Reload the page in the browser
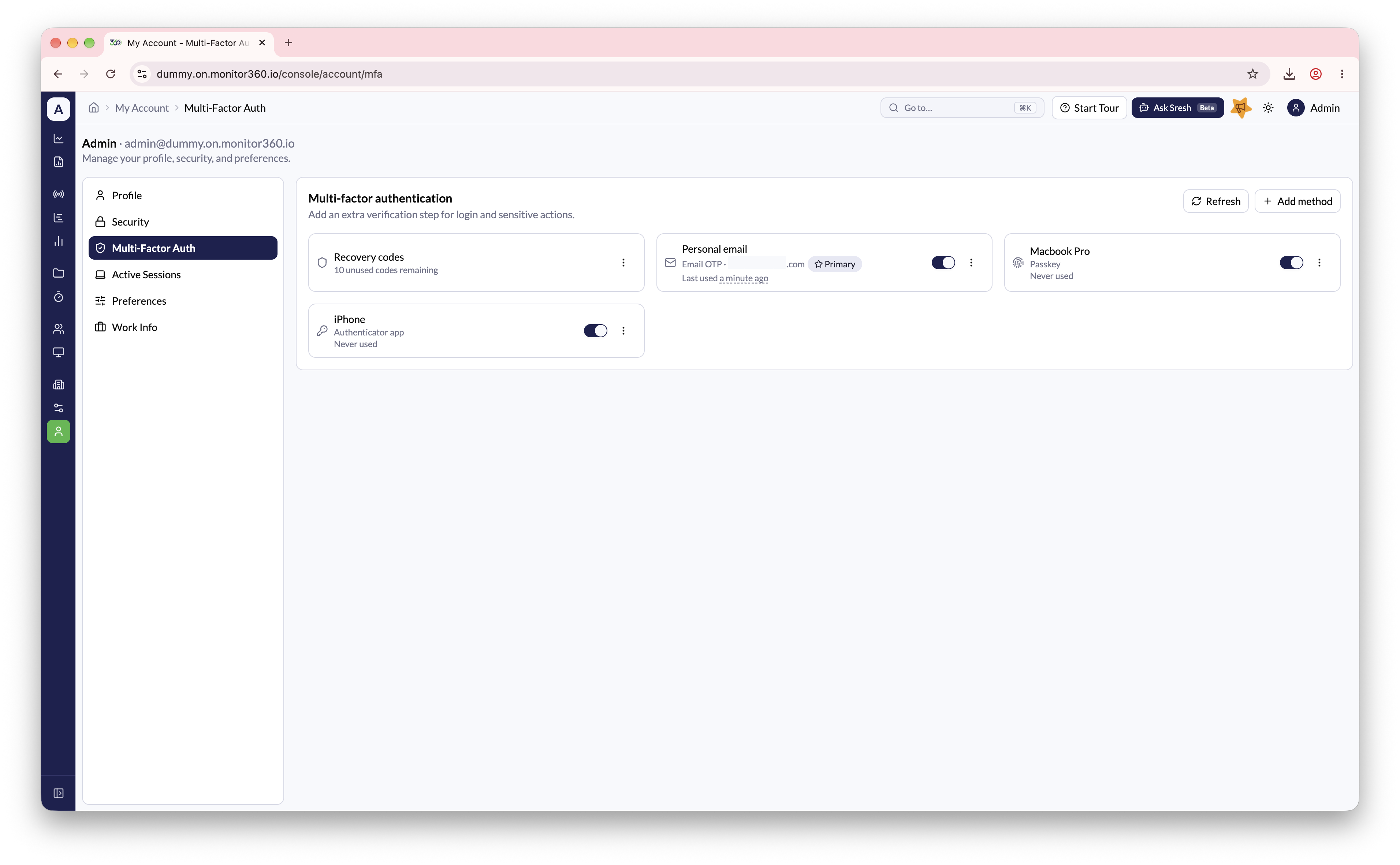 [111, 74]
